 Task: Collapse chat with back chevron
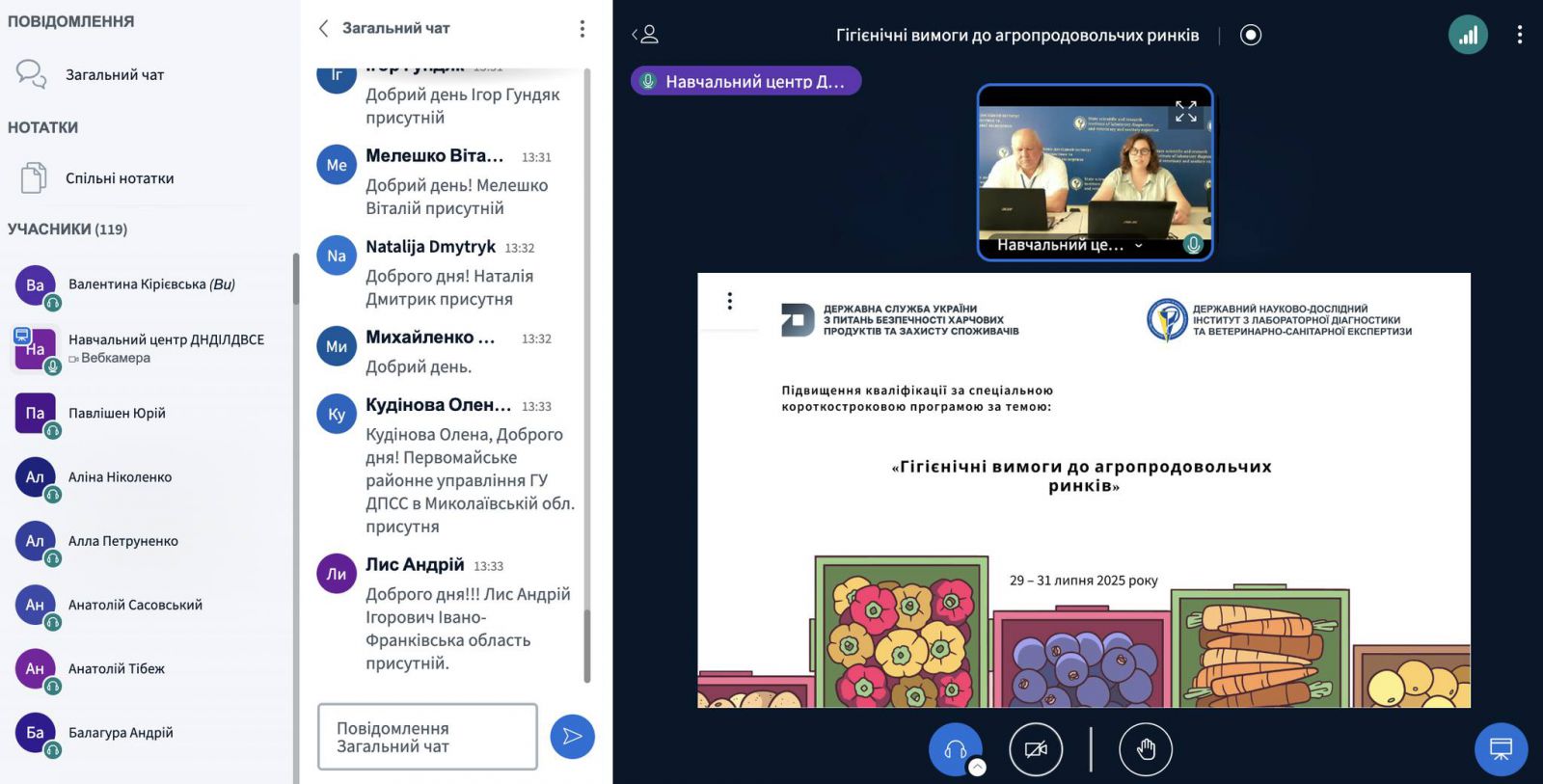click(324, 29)
